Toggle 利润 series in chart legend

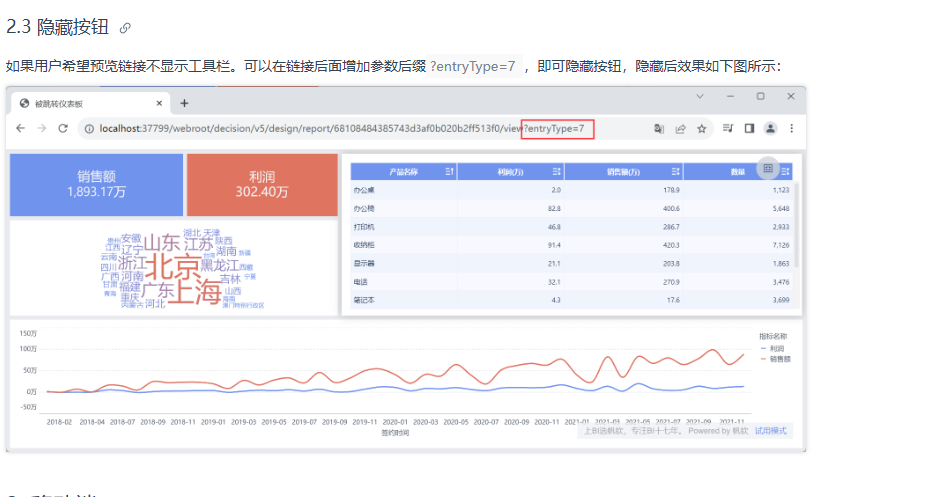coord(771,348)
